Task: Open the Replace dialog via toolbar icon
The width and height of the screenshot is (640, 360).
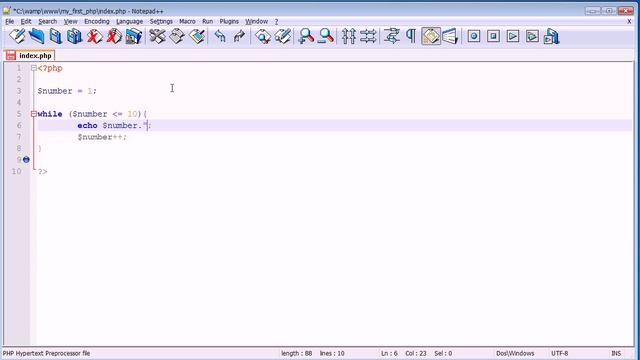Action: click(x=283, y=36)
